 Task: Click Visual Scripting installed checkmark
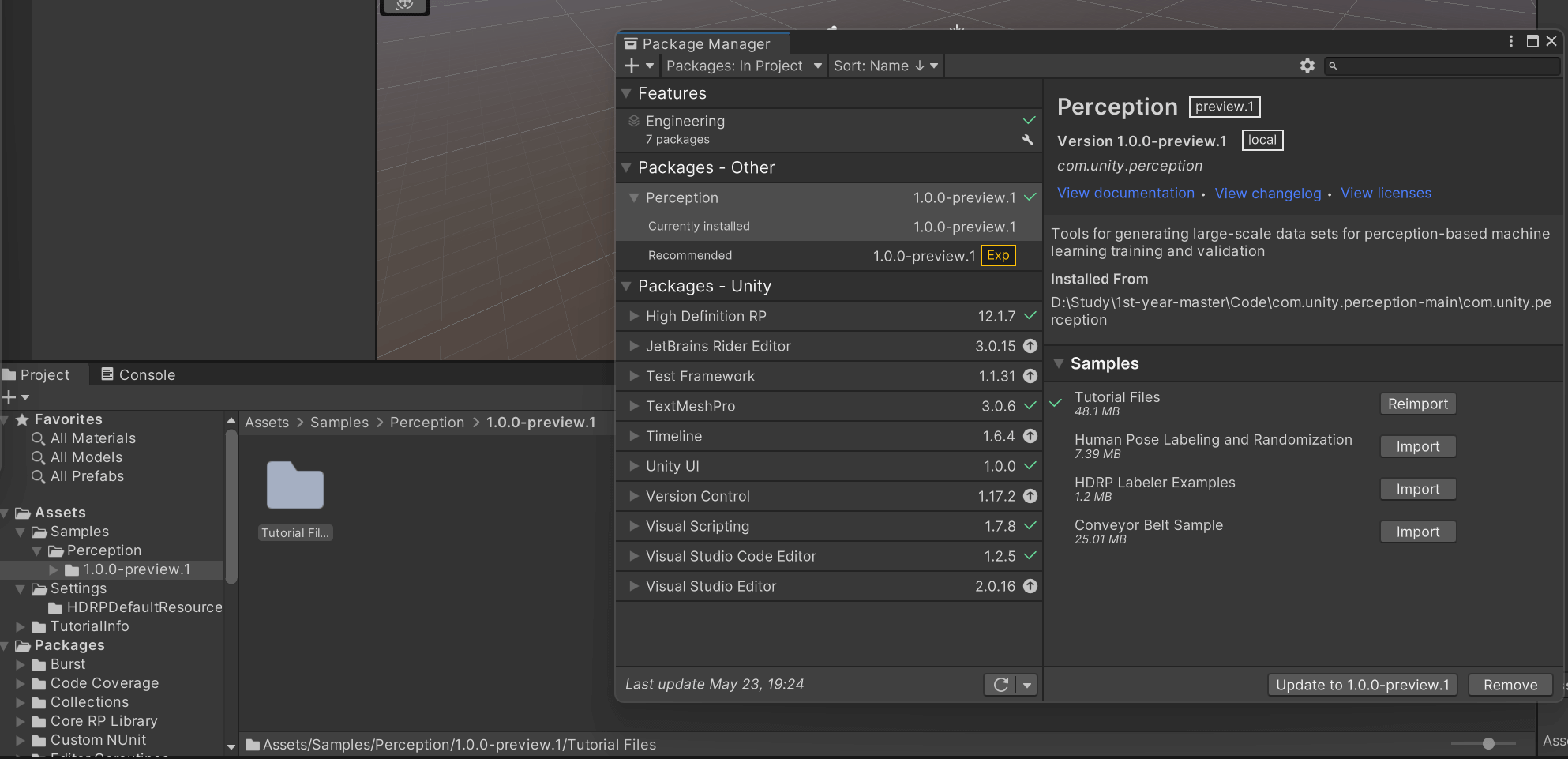[x=1030, y=525]
